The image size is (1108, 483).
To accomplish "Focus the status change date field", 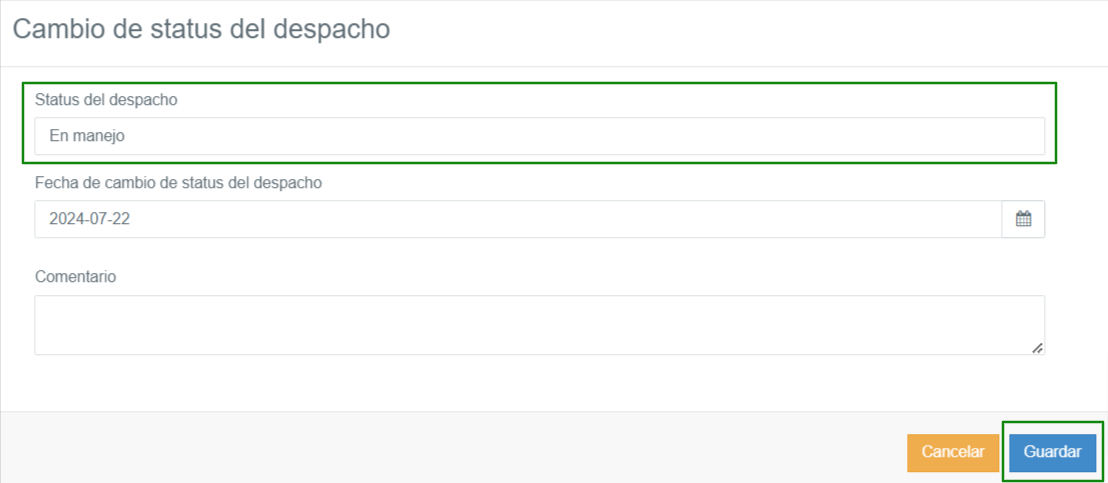I will point(518,219).
